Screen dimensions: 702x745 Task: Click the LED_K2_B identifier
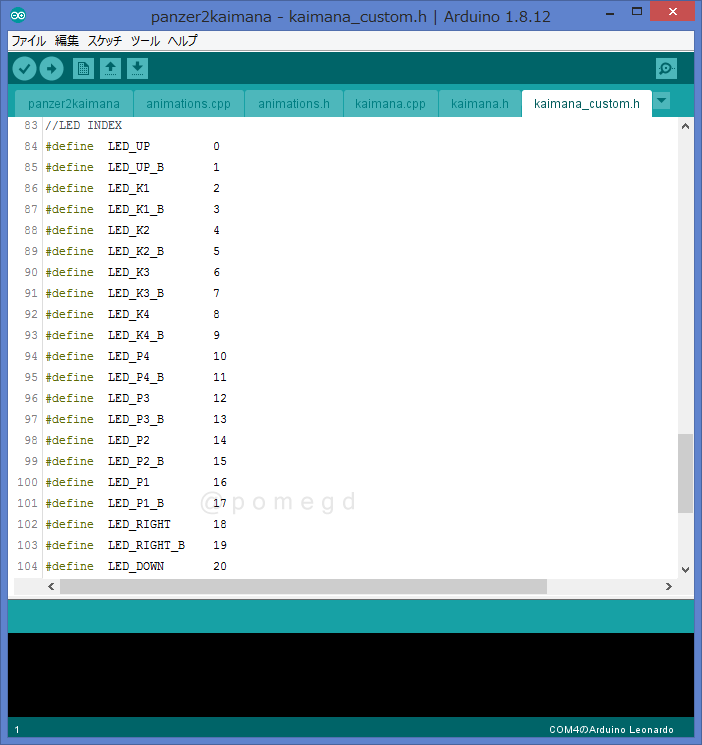click(136, 251)
